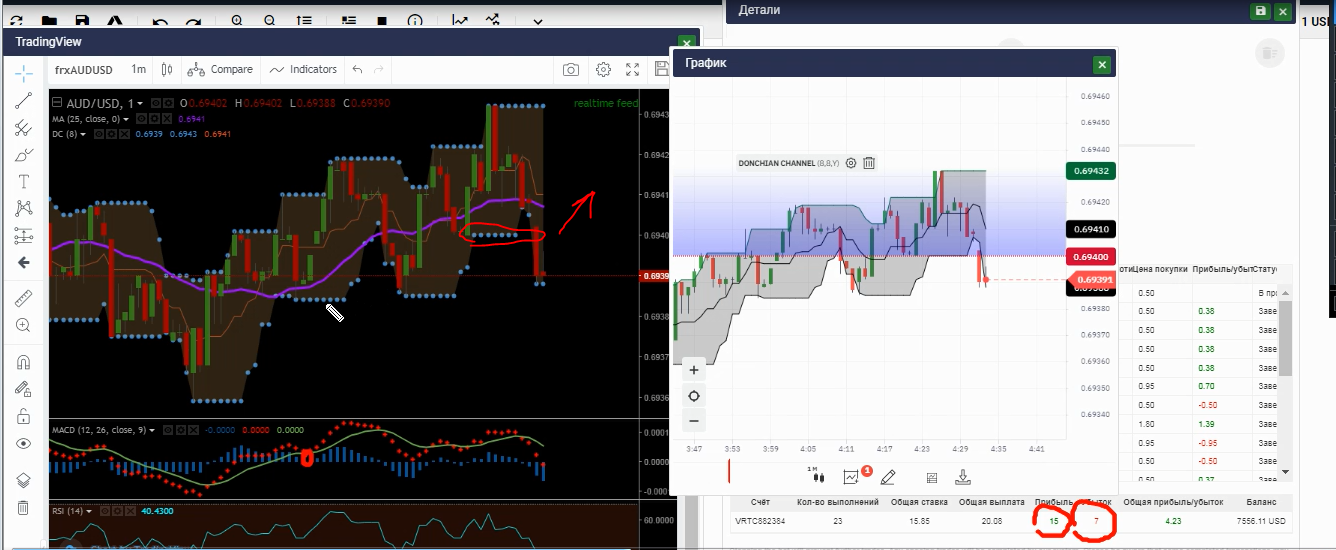
Task: Click top toolbar stop square icon
Action: pos(382,19)
